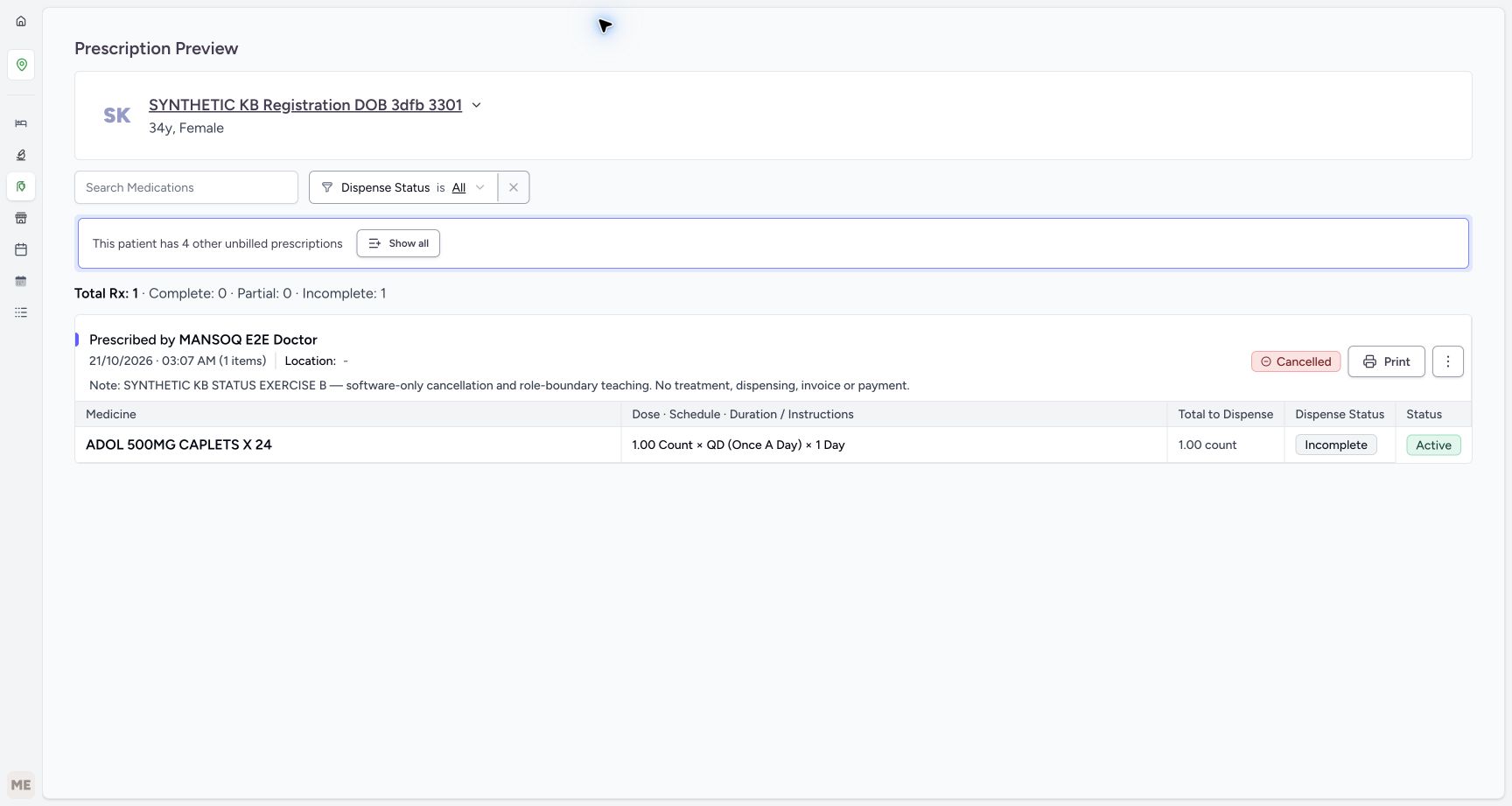Viewport: 1512px width, 806px height.
Task: Click the Cancelled status badge
Action: coord(1296,361)
